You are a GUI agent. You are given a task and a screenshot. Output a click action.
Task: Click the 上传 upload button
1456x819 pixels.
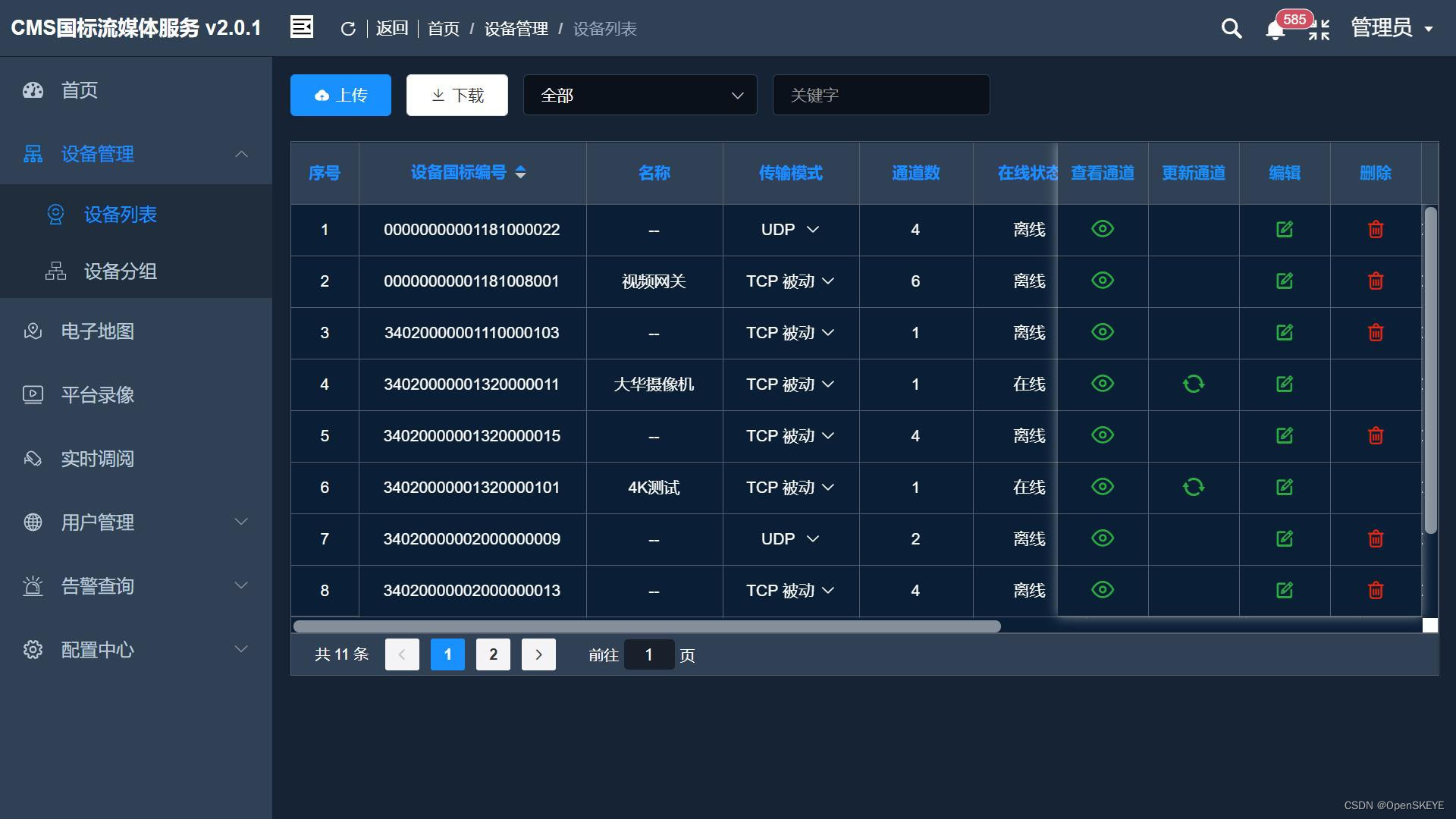[340, 95]
